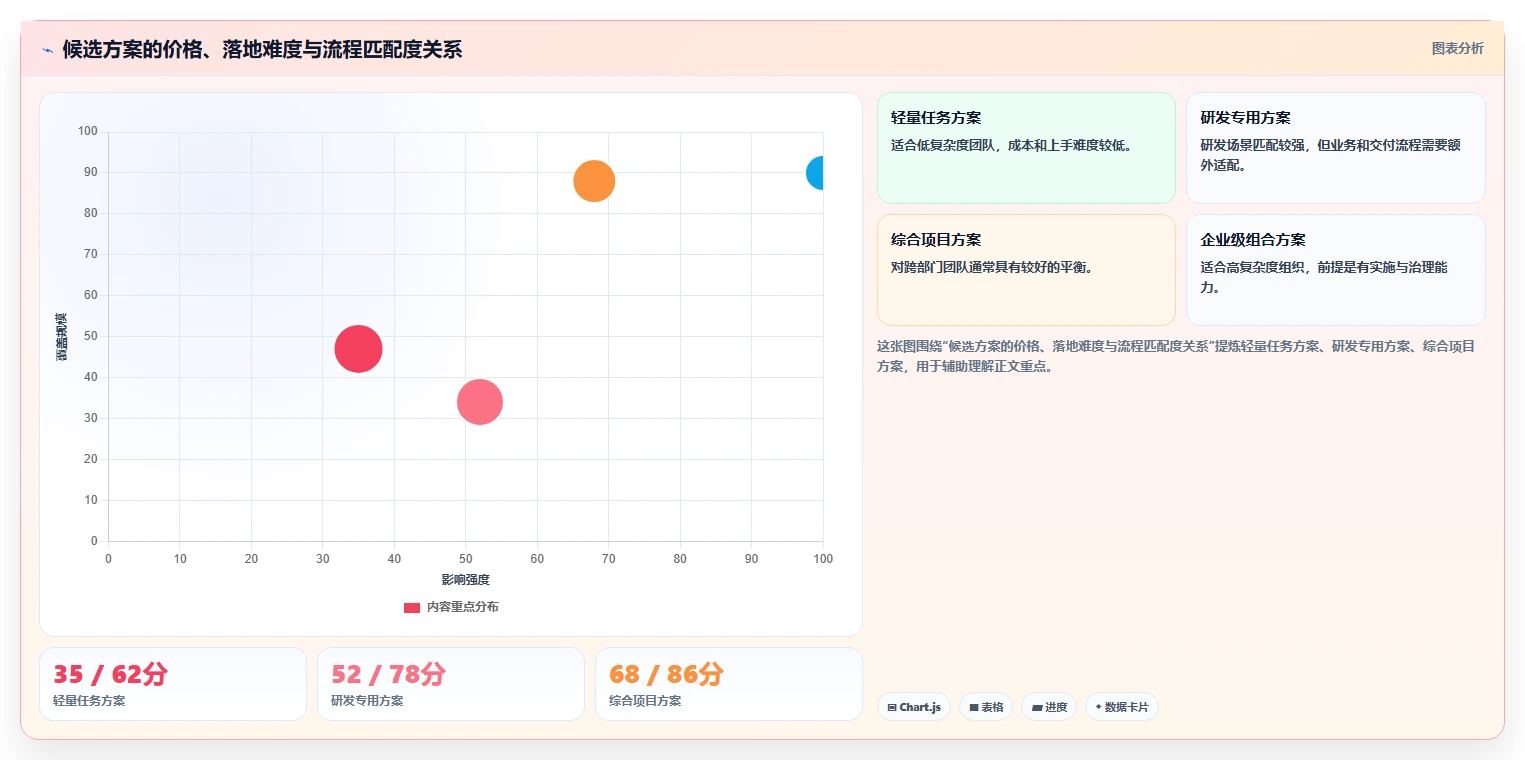The width and height of the screenshot is (1525, 760).
Task: Click the 35 / 62分 score value
Action: tap(110, 674)
